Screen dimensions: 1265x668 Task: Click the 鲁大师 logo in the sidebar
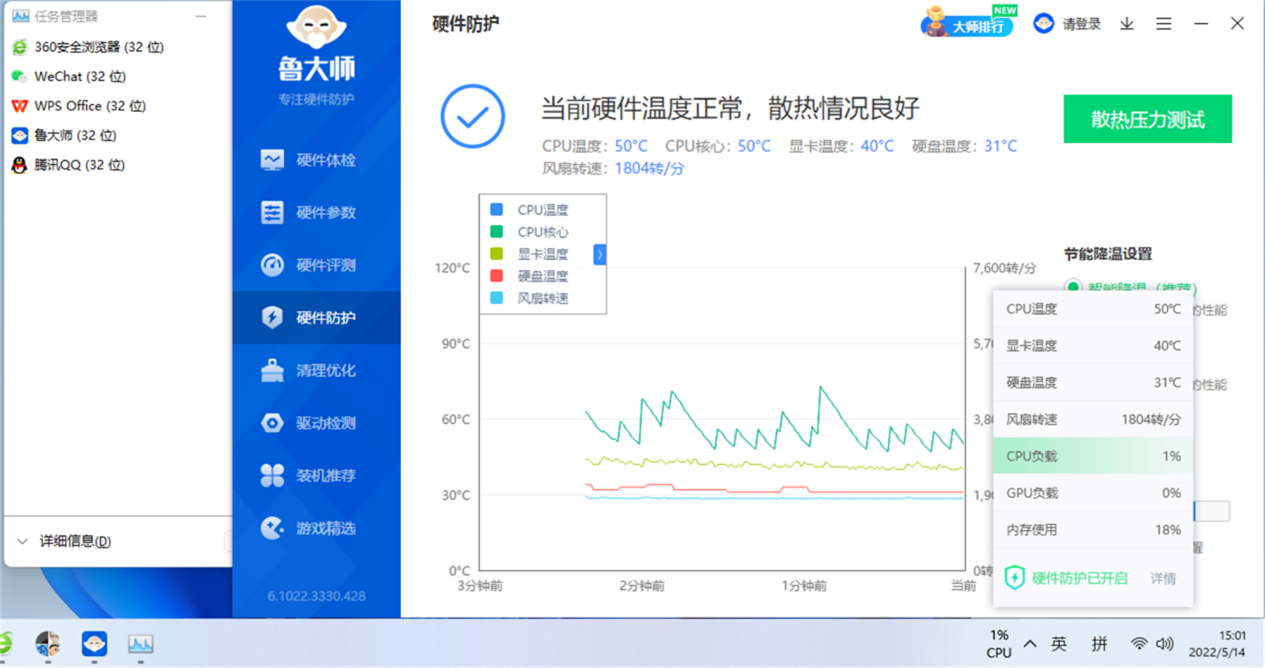pos(317,43)
